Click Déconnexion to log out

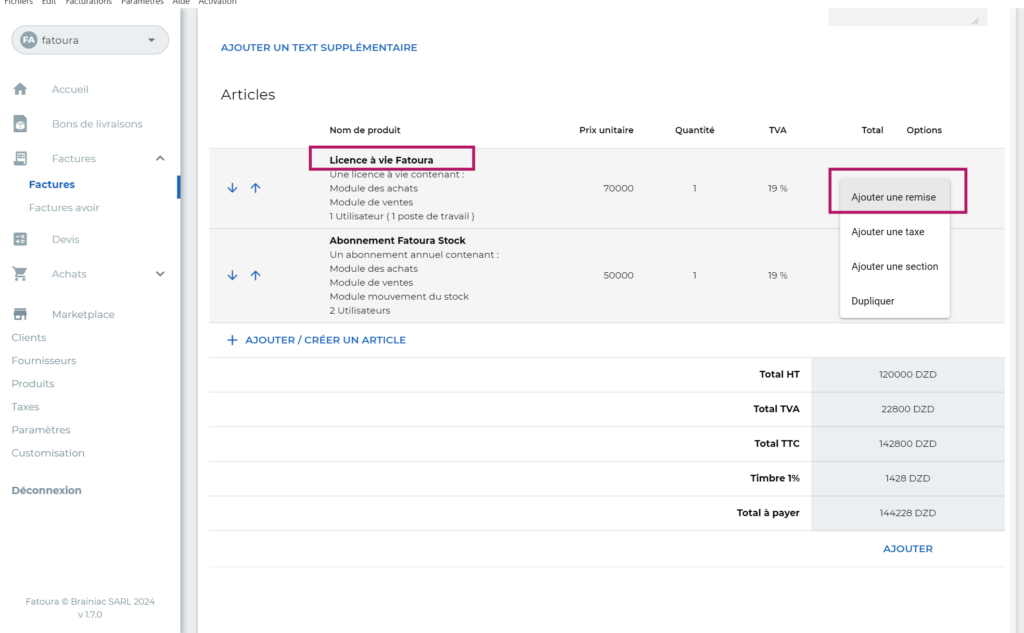46,490
